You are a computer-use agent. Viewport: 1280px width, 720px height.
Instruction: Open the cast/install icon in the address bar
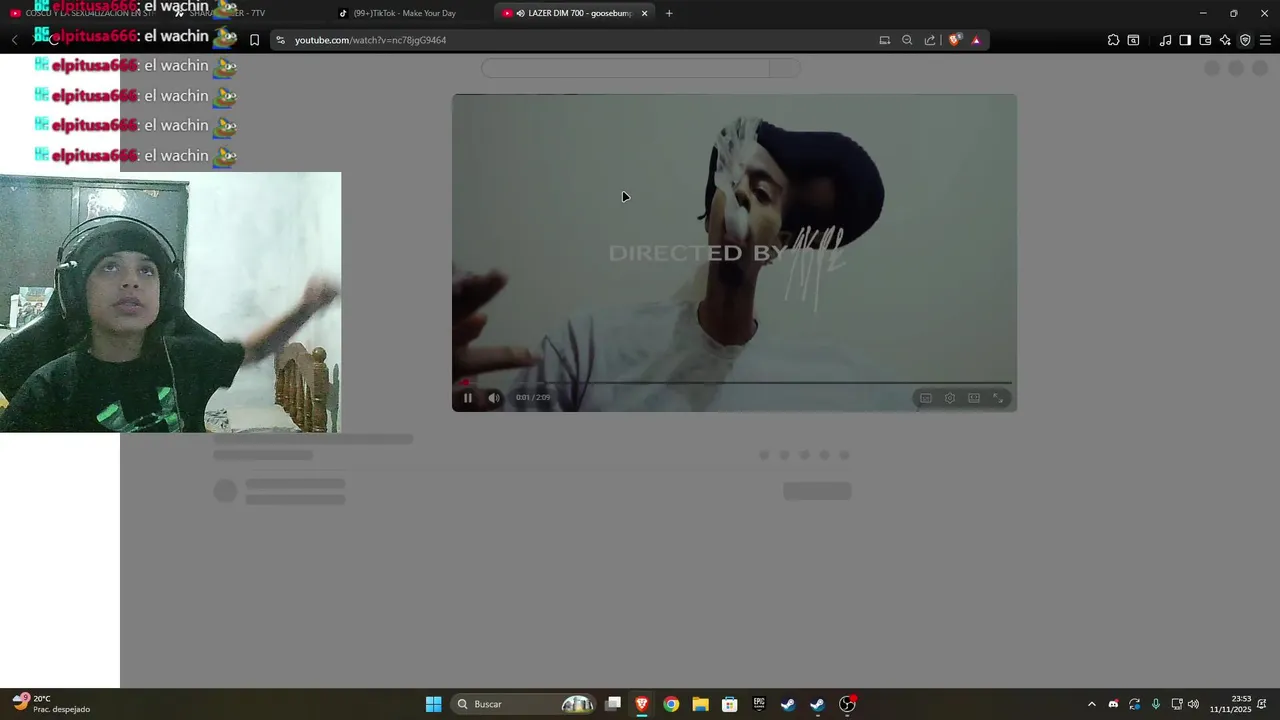click(x=884, y=40)
